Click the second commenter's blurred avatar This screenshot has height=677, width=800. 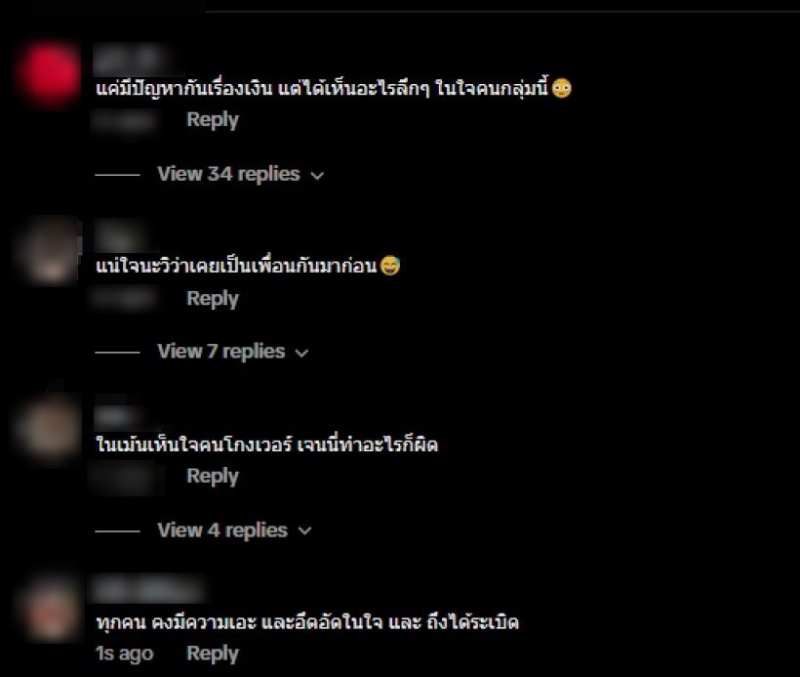[x=47, y=252]
